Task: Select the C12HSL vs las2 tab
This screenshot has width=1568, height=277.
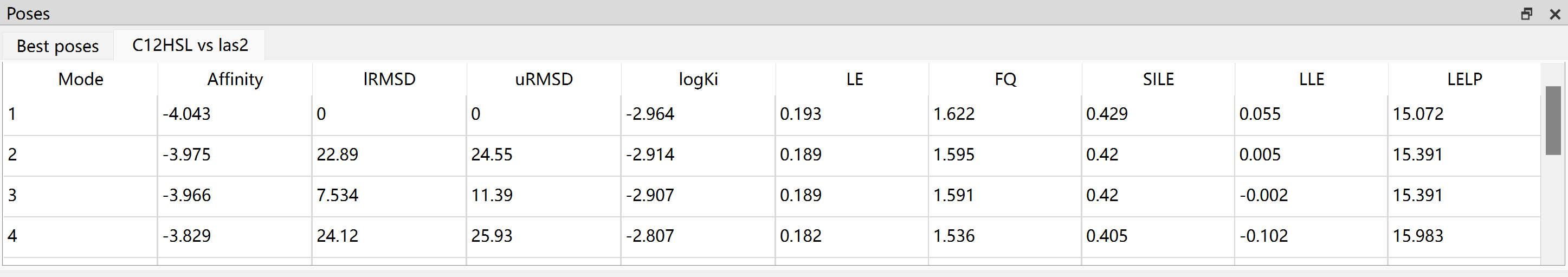Action: [190, 45]
